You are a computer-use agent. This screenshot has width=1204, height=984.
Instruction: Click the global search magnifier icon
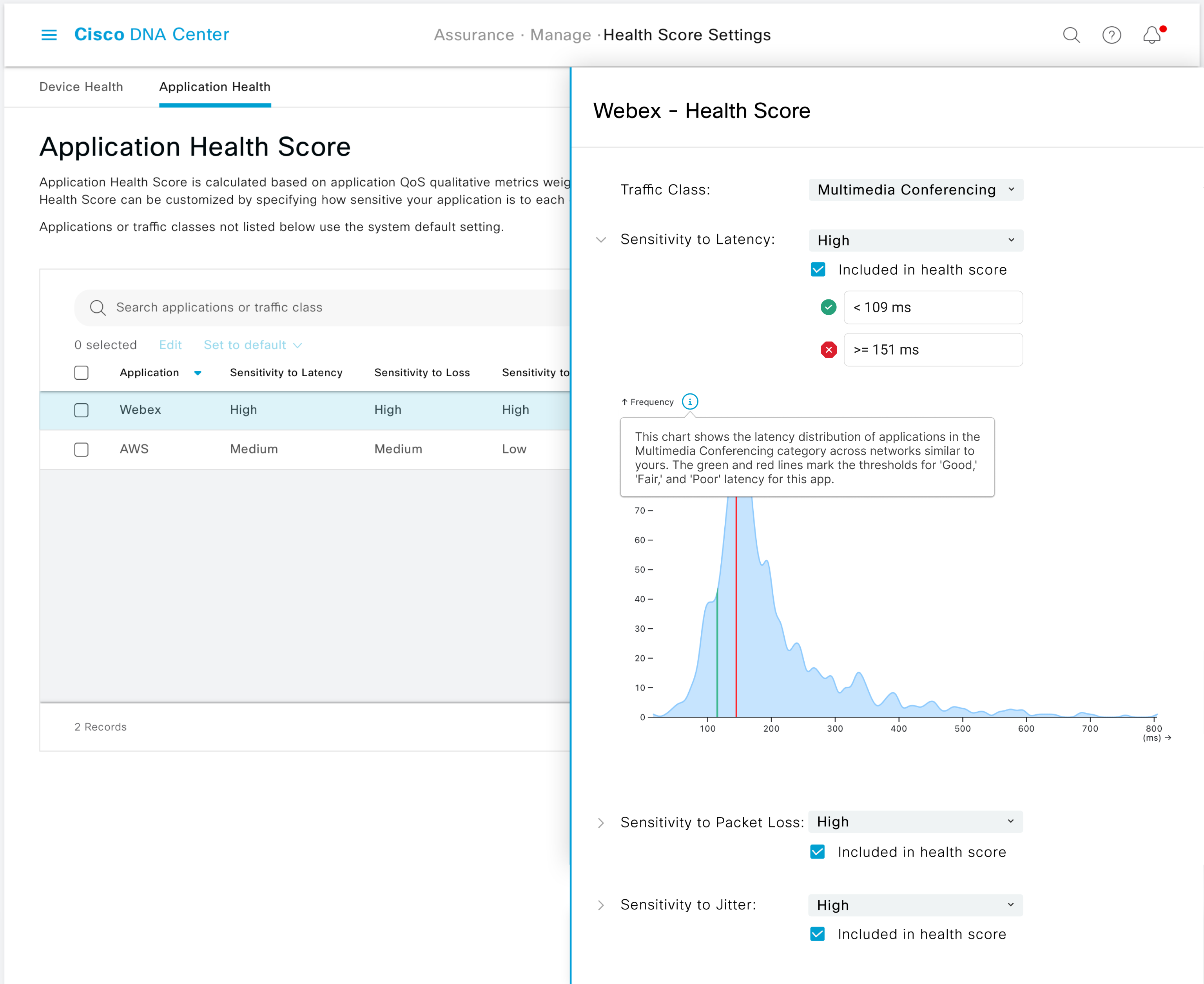(x=1071, y=35)
